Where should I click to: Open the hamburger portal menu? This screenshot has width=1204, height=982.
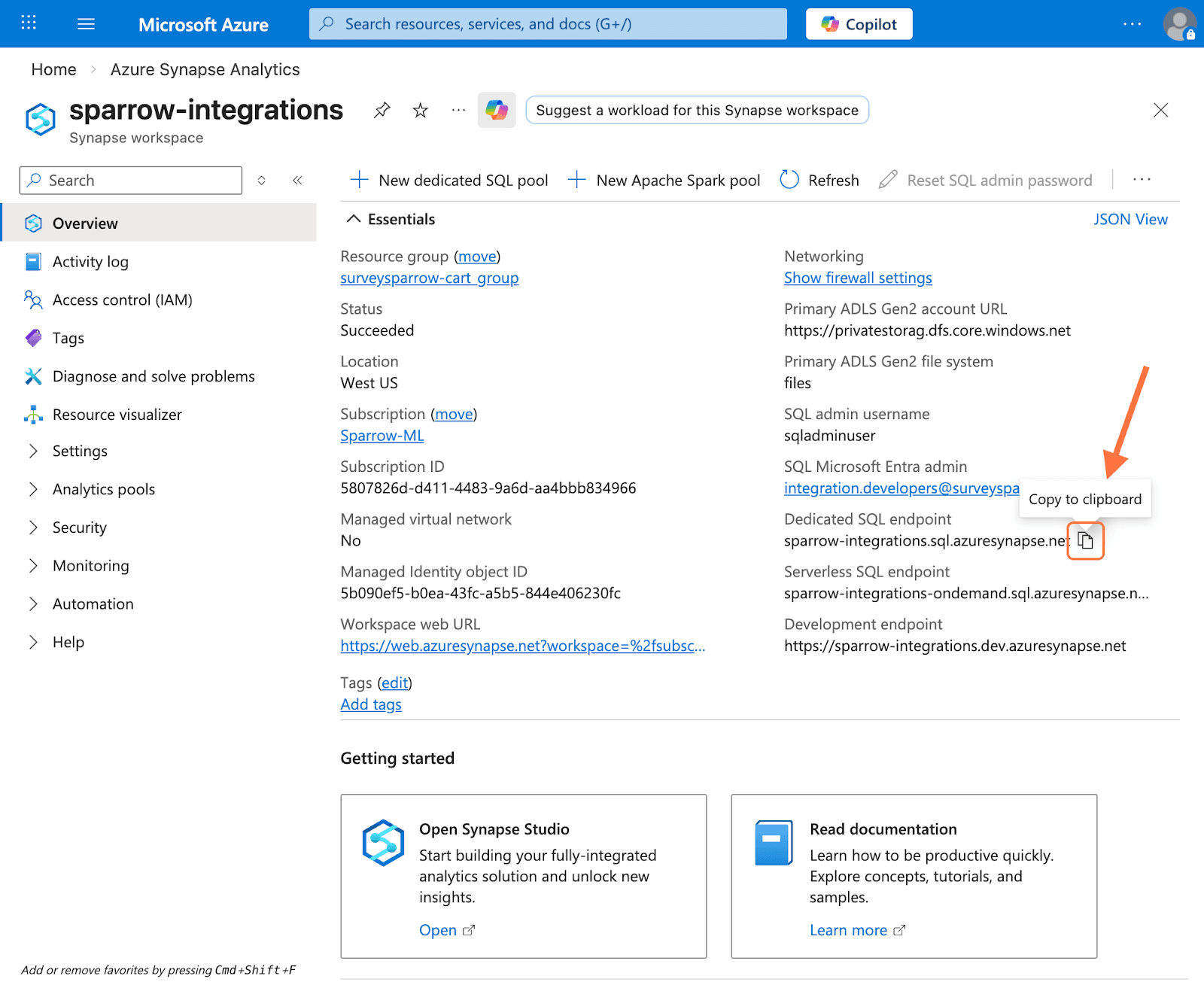tap(86, 24)
